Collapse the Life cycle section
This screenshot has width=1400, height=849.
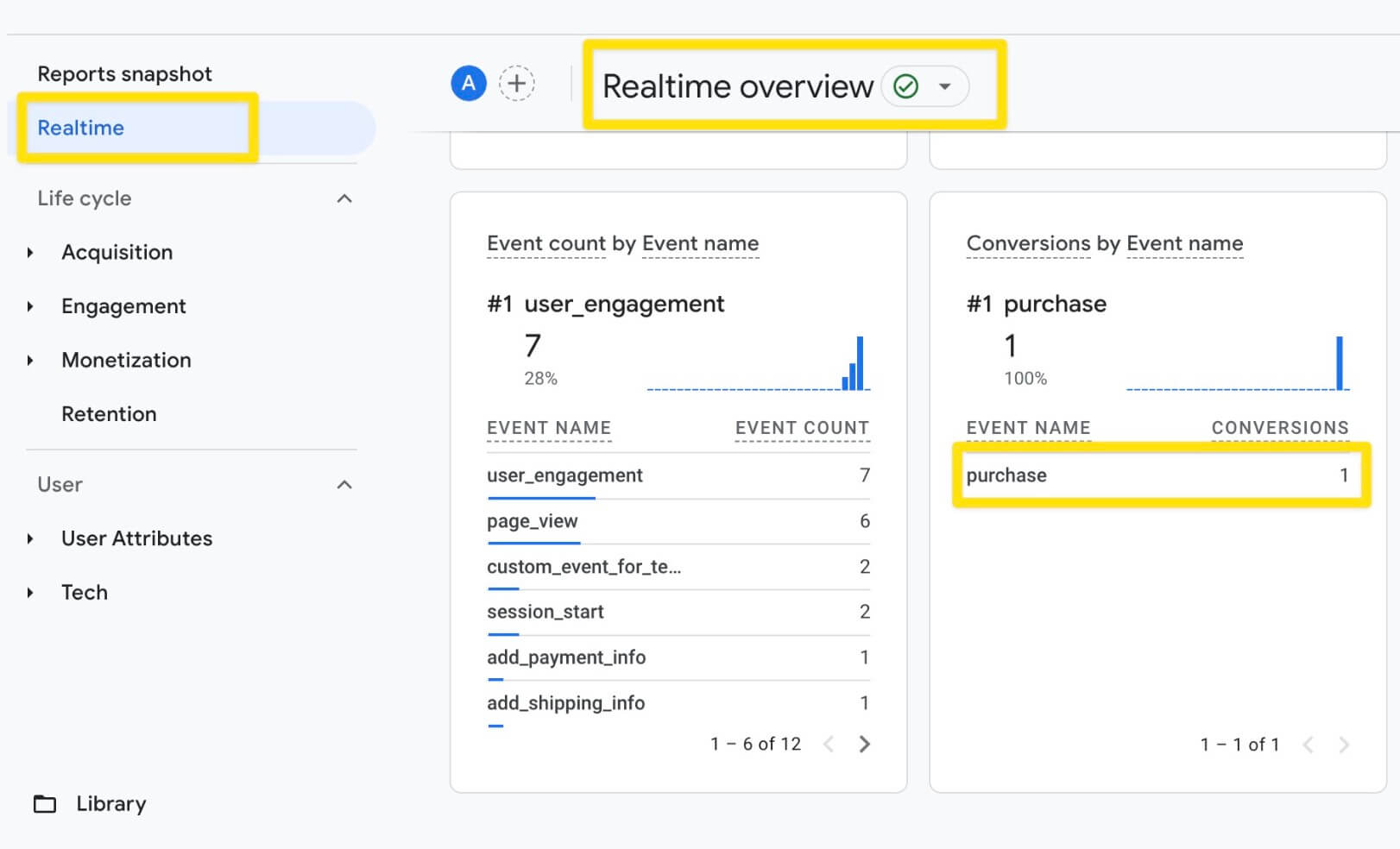pyautogui.click(x=344, y=198)
